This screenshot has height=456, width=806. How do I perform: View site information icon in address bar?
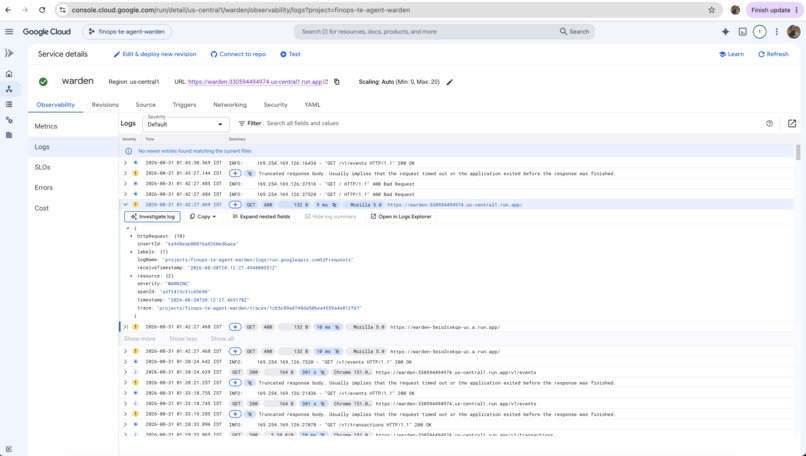point(62,10)
